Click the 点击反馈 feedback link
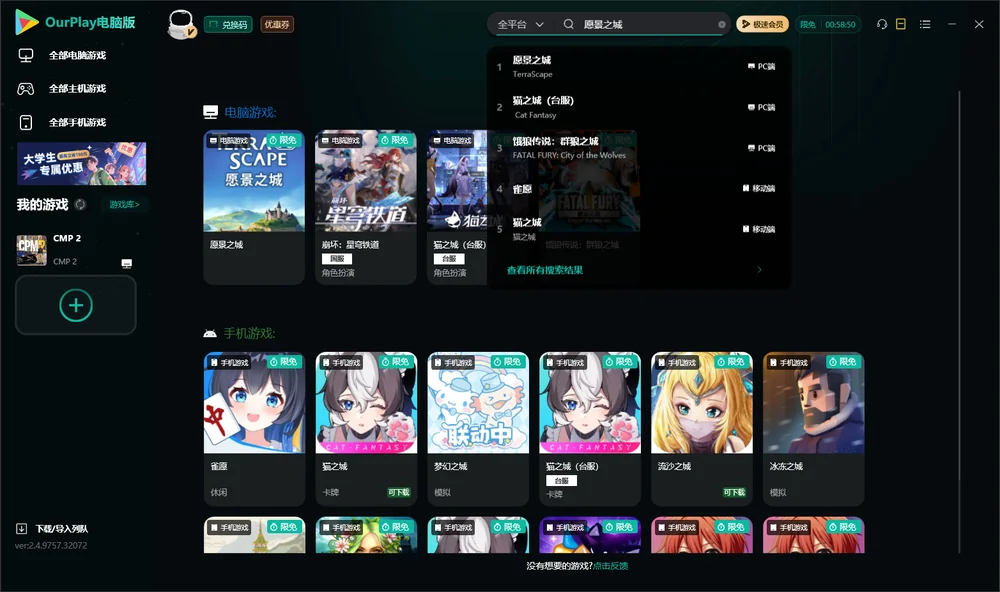Screen dimensions: 1000x592 (x=610, y=566)
